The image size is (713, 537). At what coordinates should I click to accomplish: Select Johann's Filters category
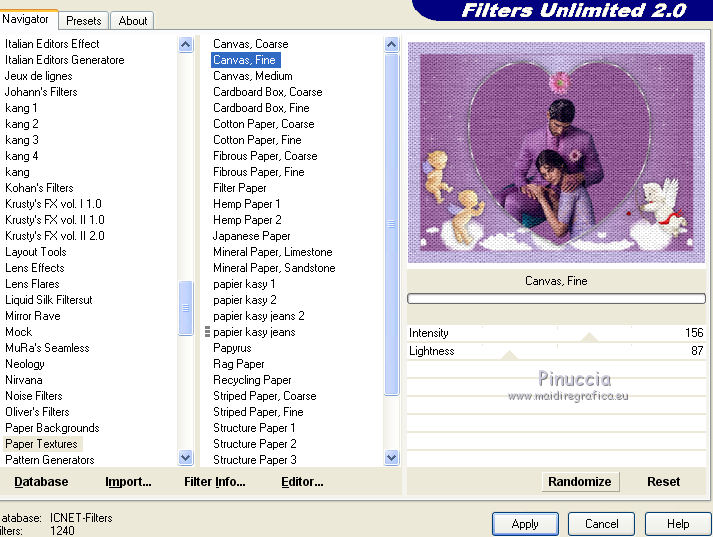(x=41, y=92)
